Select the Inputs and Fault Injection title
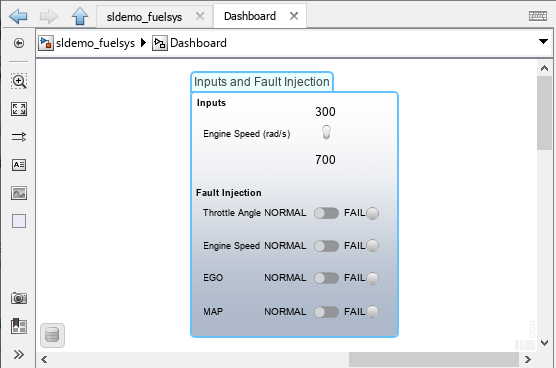Viewport: 556px width, 368px height. pyautogui.click(x=262, y=82)
